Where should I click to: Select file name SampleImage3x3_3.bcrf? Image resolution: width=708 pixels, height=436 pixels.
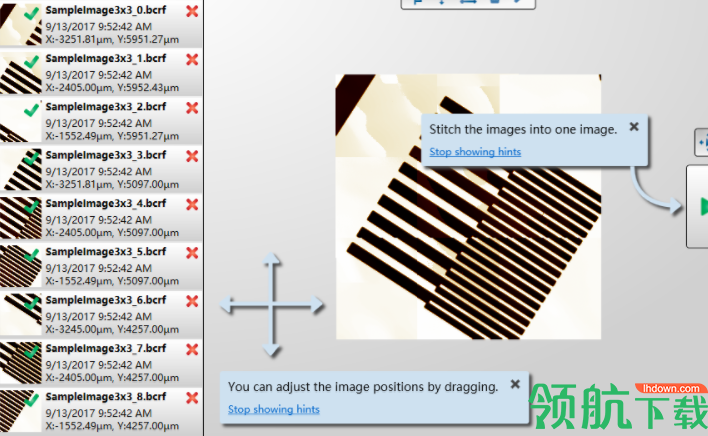pos(106,155)
